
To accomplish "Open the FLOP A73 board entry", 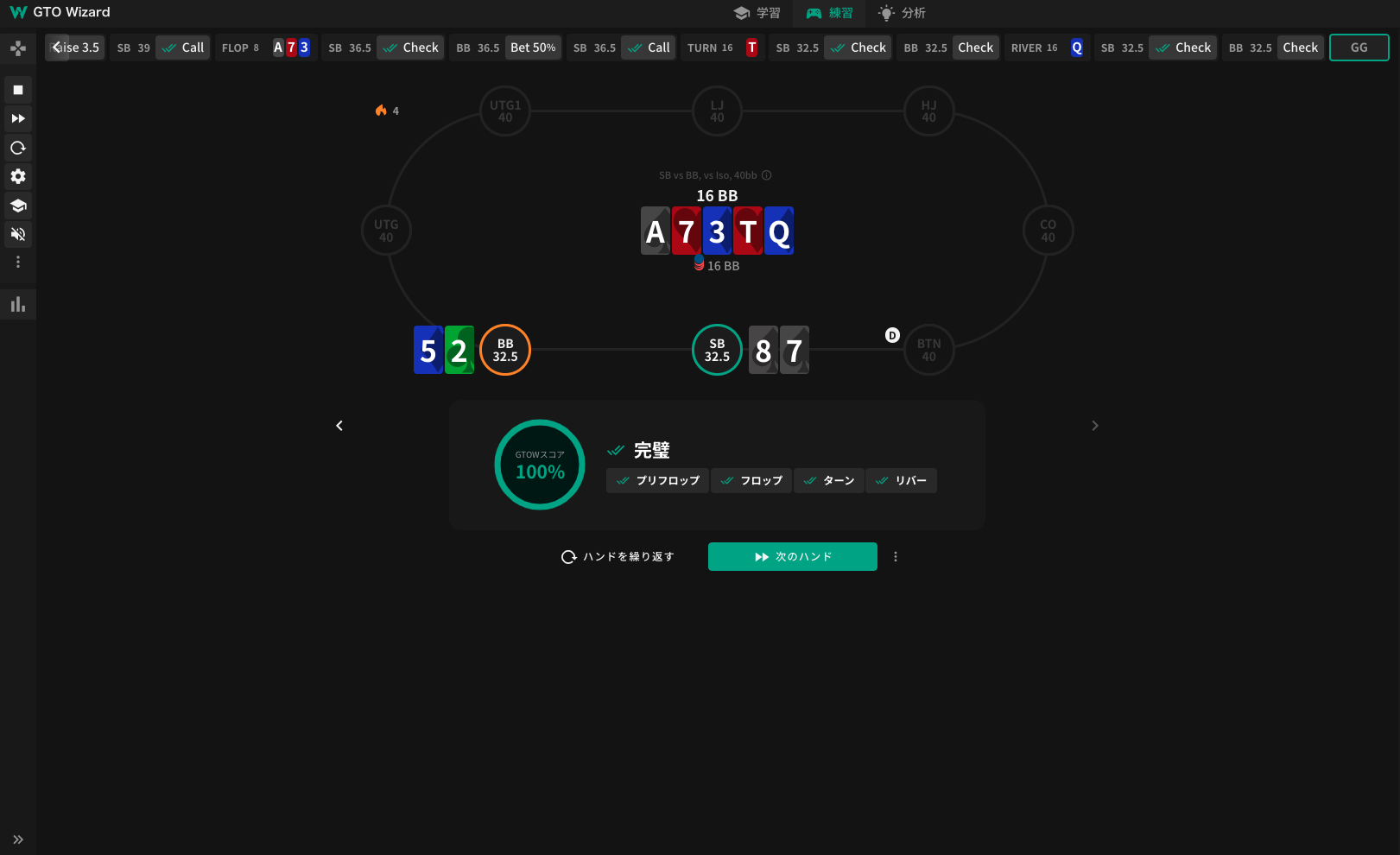I will tap(266, 47).
